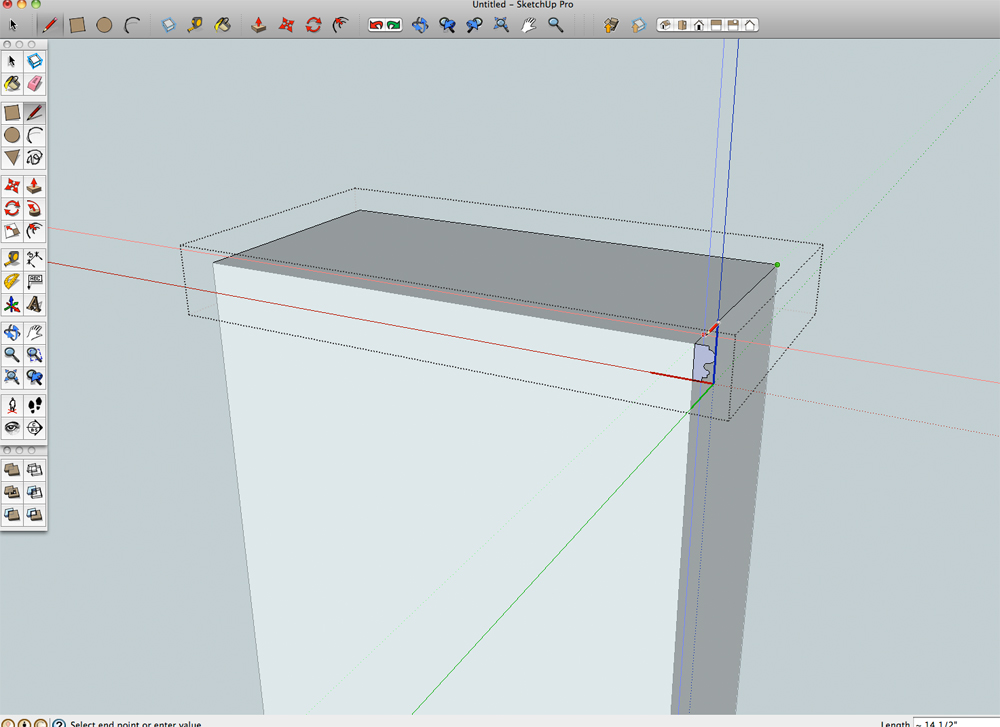Click Redo arrow in top toolbar
The image size is (1000, 727).
(x=393, y=25)
